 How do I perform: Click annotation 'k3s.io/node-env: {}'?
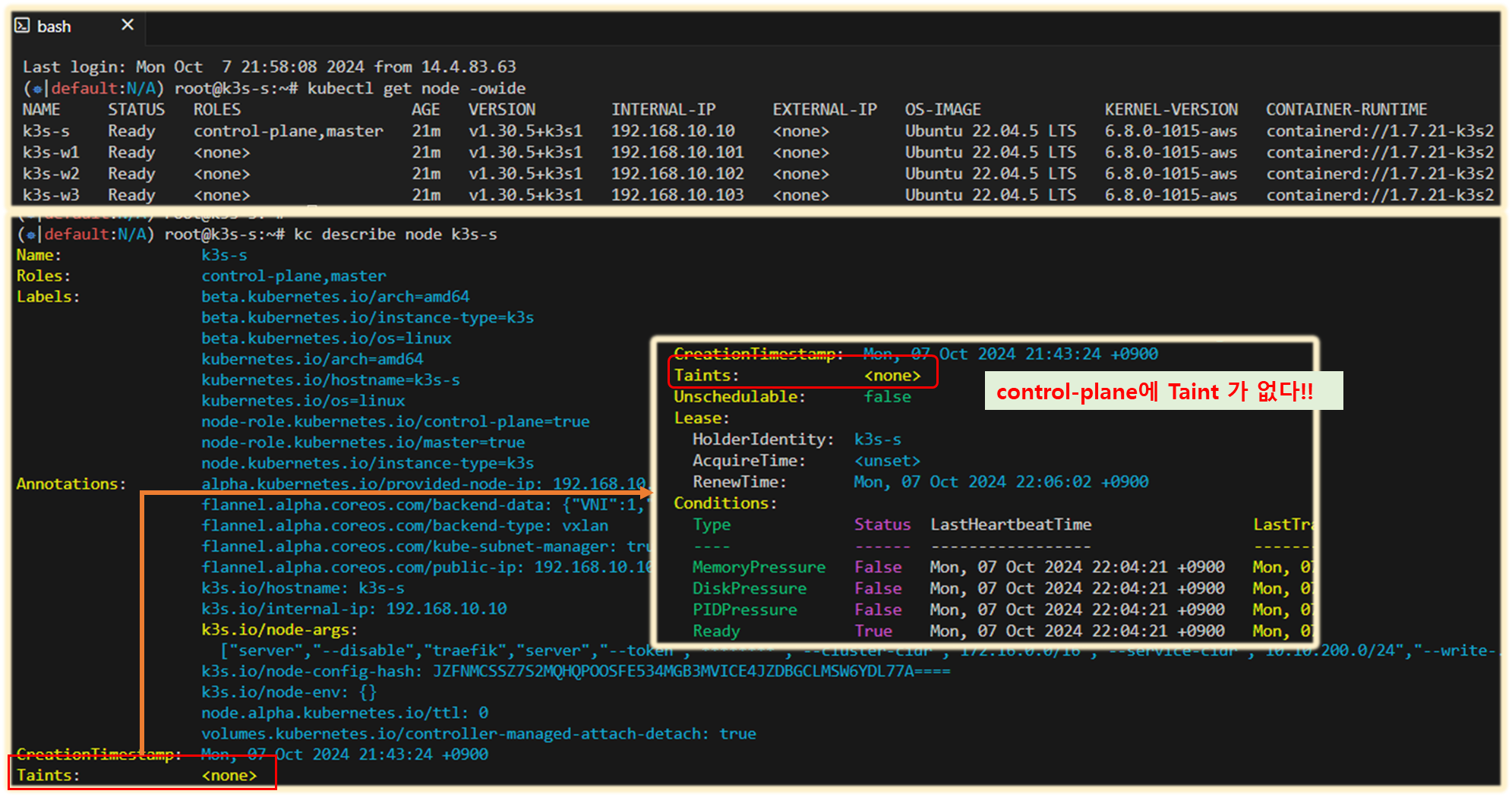point(289,692)
